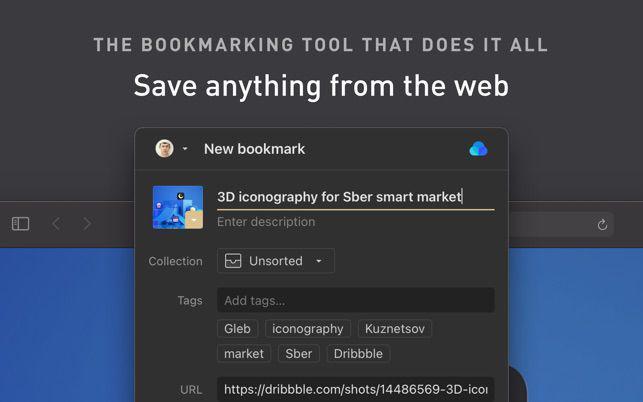
Task: Click the Tags label text
Action: coord(190,300)
